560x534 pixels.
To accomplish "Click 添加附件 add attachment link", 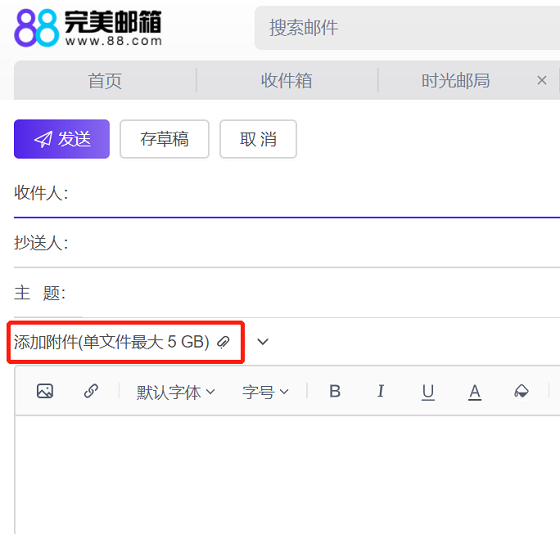I will [x=111, y=342].
